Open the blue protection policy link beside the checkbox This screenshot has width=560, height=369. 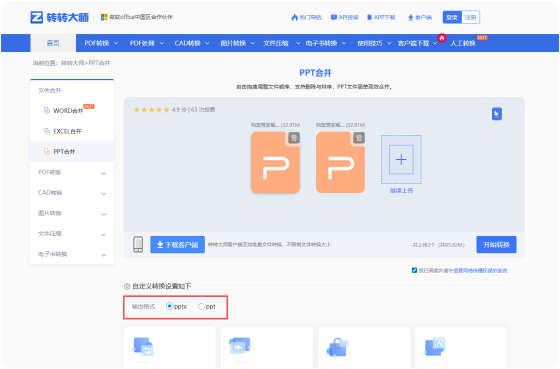pyautogui.click(x=480, y=270)
